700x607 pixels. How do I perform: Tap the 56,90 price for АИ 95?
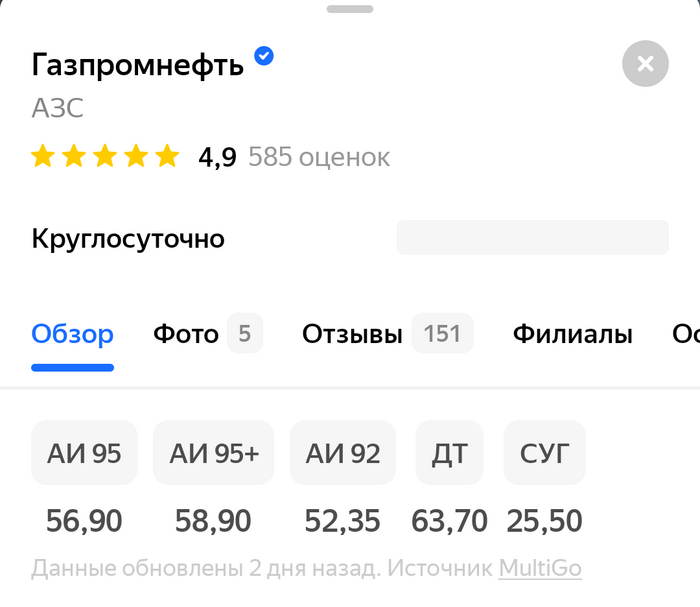click(x=84, y=520)
